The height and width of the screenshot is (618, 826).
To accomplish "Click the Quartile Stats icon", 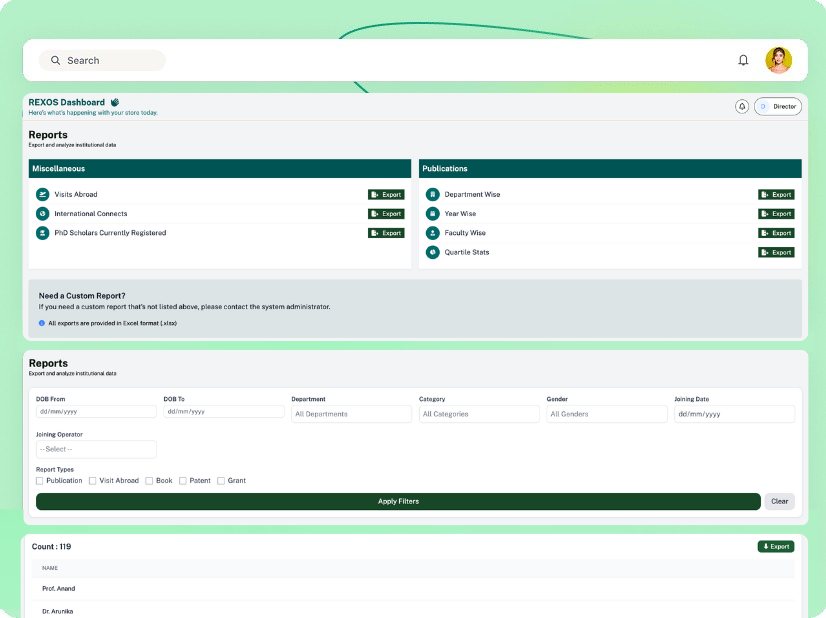I will 433,252.
